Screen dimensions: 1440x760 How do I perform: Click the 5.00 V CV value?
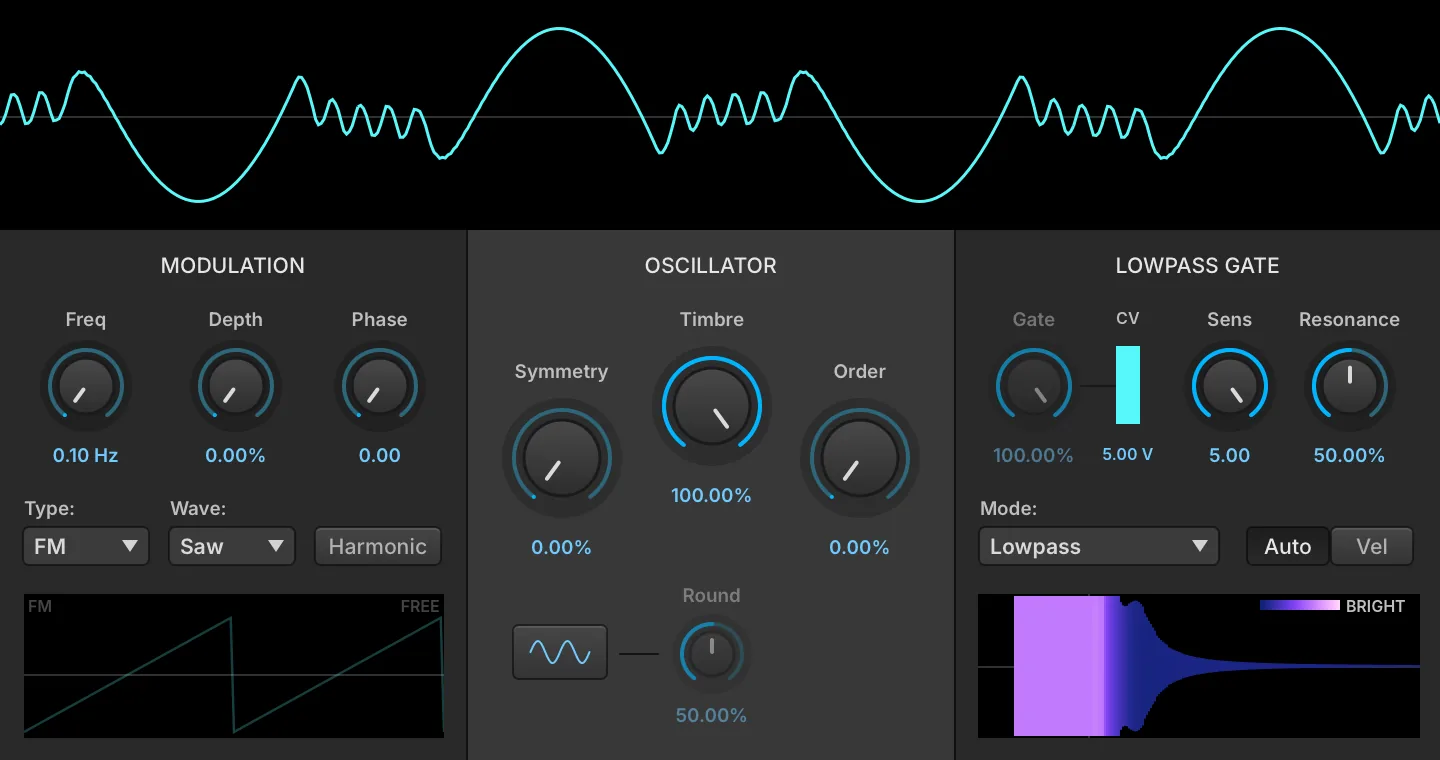click(1128, 454)
